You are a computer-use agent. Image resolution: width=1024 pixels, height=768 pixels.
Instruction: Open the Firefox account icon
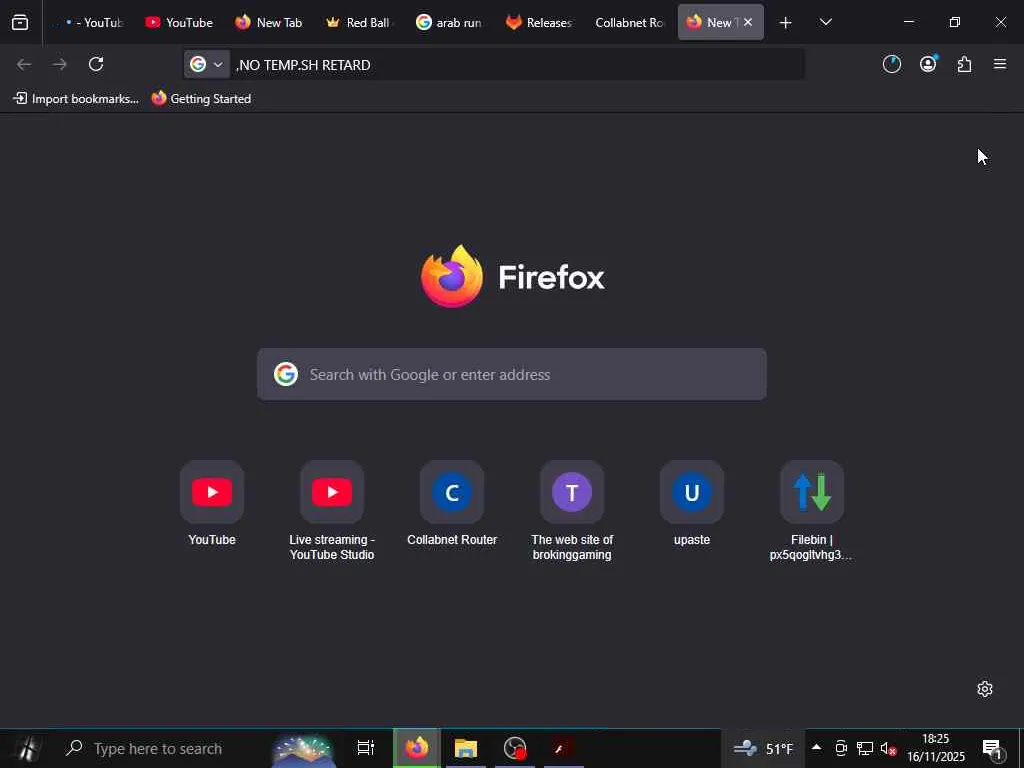point(928,64)
